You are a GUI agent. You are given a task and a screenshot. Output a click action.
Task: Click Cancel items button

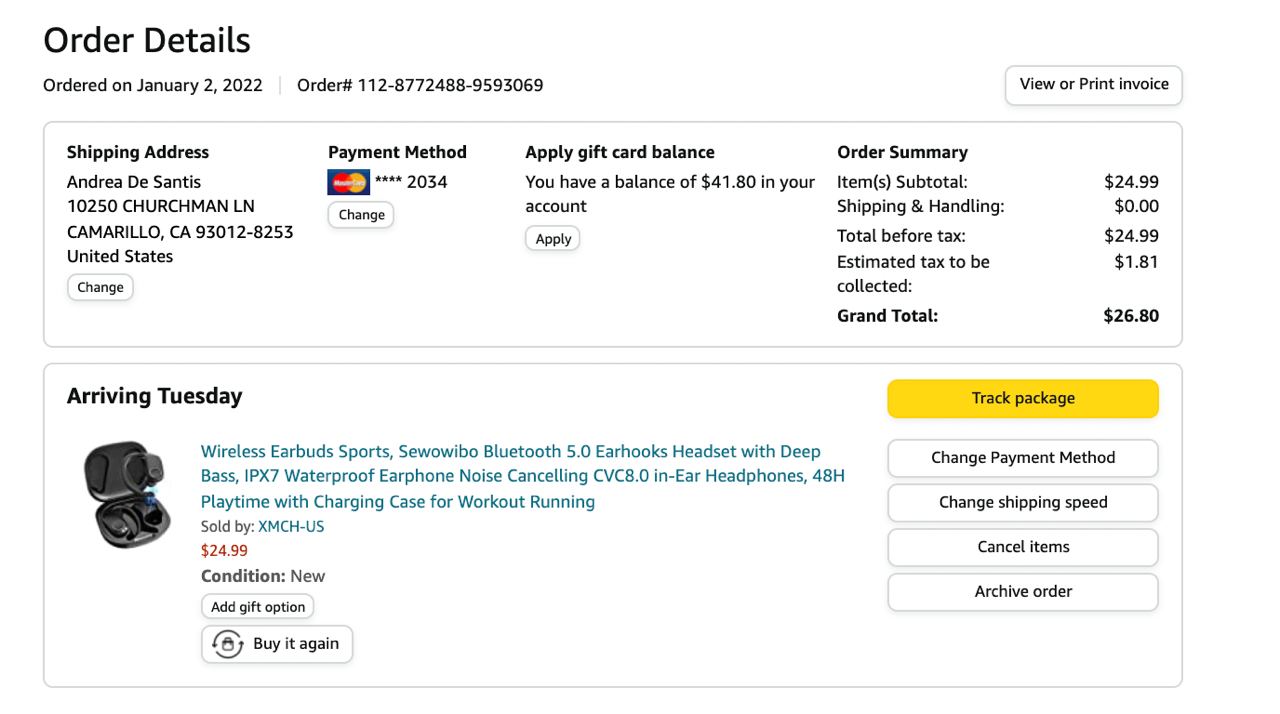click(x=1022, y=547)
